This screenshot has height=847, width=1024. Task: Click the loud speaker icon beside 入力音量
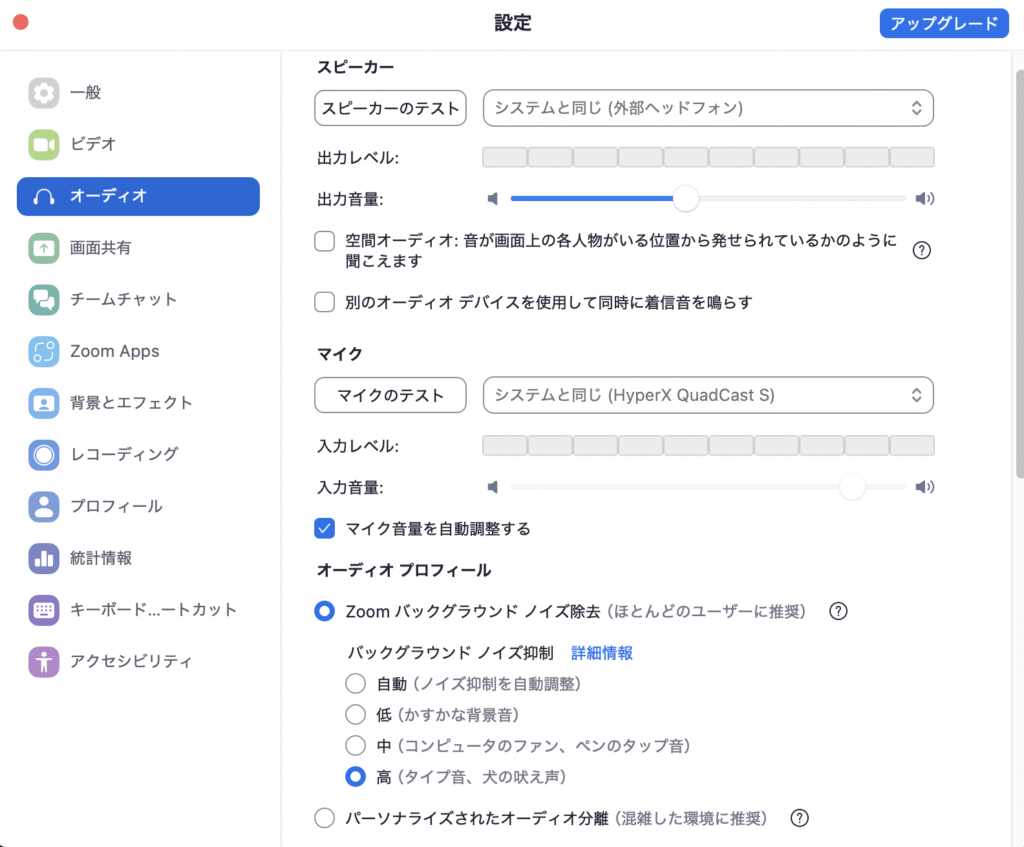[x=925, y=487]
